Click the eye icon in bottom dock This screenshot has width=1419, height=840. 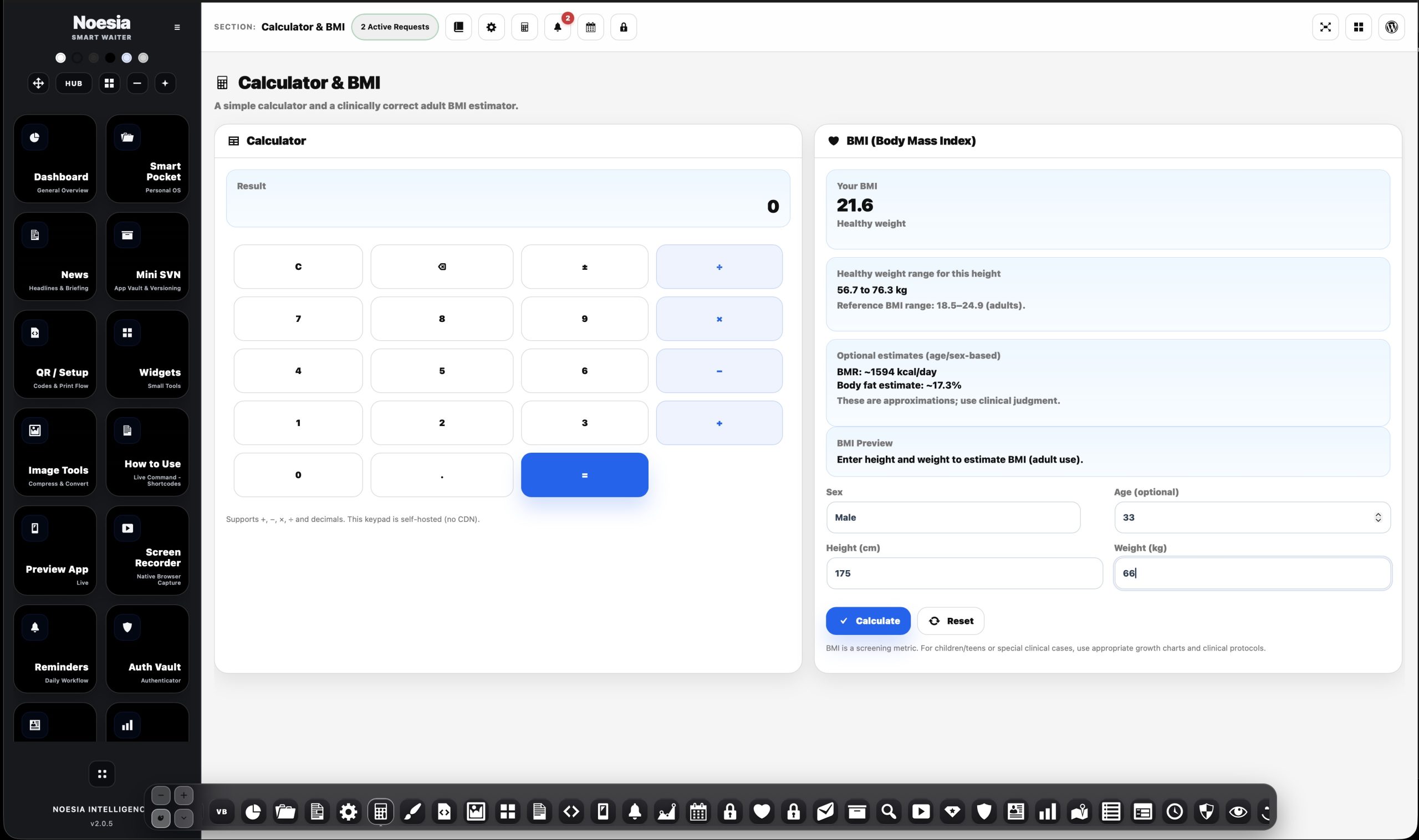pos(1238,812)
